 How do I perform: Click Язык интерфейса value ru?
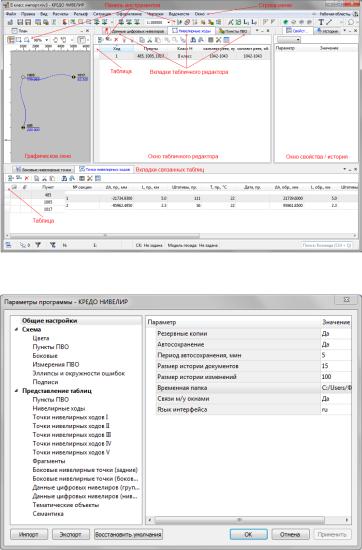click(336, 409)
